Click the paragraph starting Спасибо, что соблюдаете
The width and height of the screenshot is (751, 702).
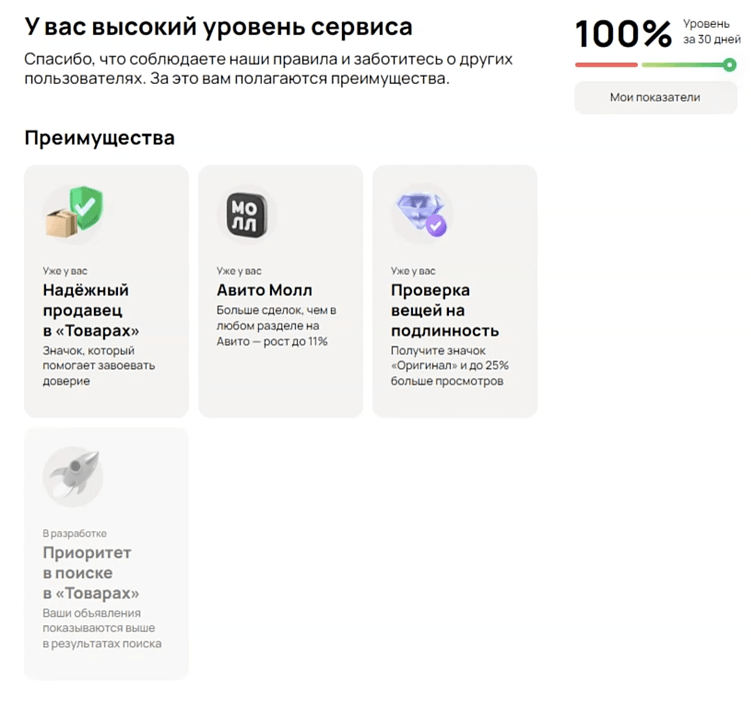(269, 68)
